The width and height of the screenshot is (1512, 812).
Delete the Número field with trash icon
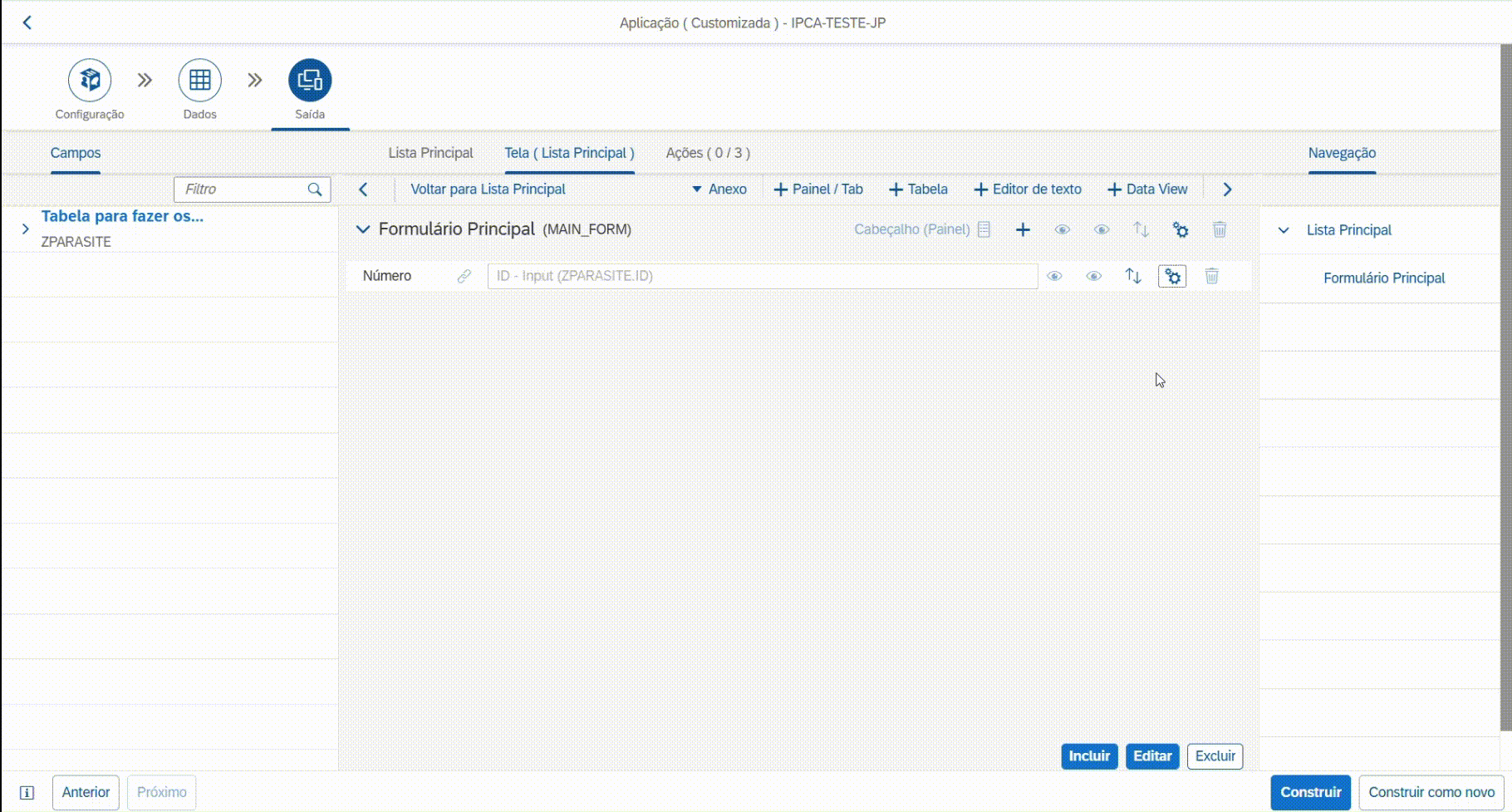(1212, 276)
